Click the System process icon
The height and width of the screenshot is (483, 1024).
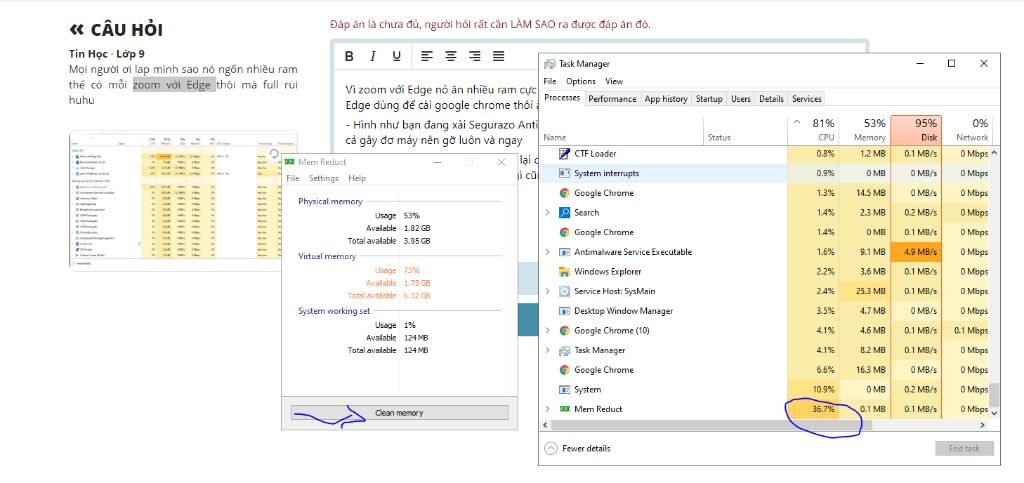pos(564,389)
